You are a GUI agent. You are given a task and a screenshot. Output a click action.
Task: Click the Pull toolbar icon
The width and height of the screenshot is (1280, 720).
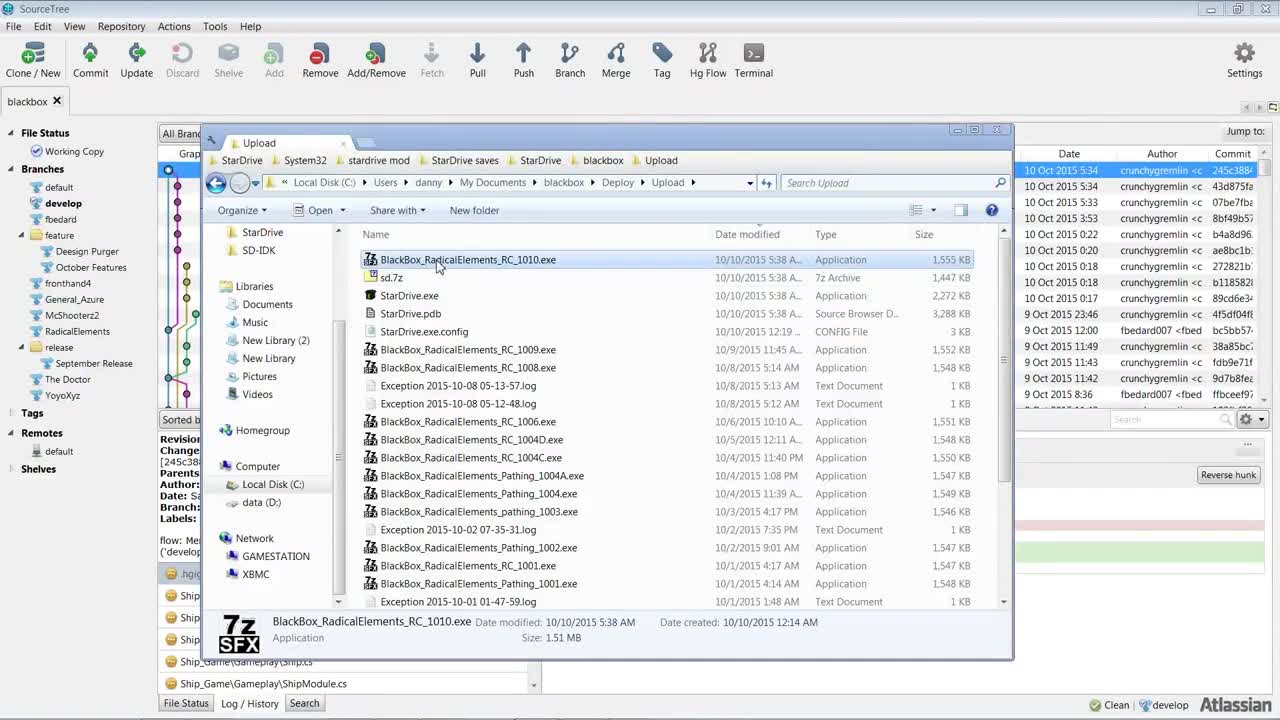(477, 60)
